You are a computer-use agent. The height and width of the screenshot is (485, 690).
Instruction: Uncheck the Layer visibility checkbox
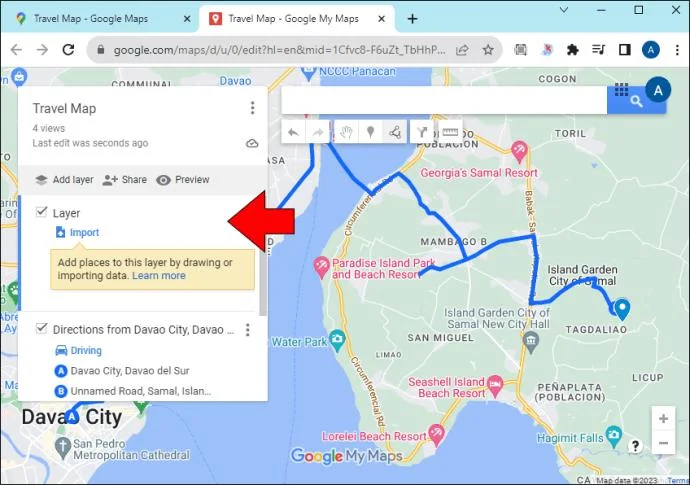click(x=41, y=212)
